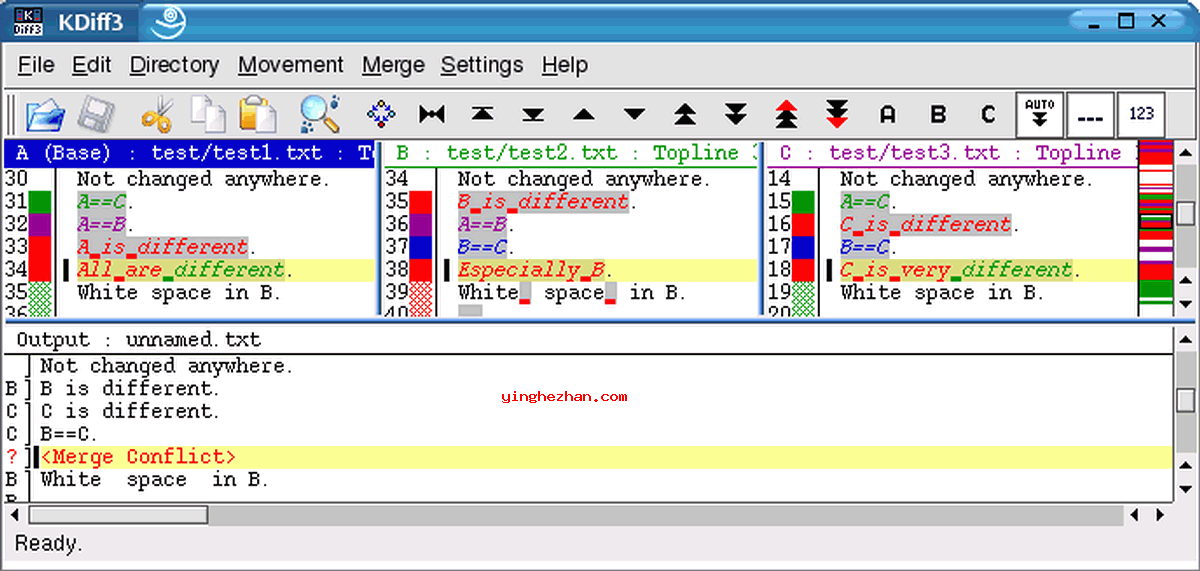
Task: Toggle select lines from A button
Action: click(887, 114)
